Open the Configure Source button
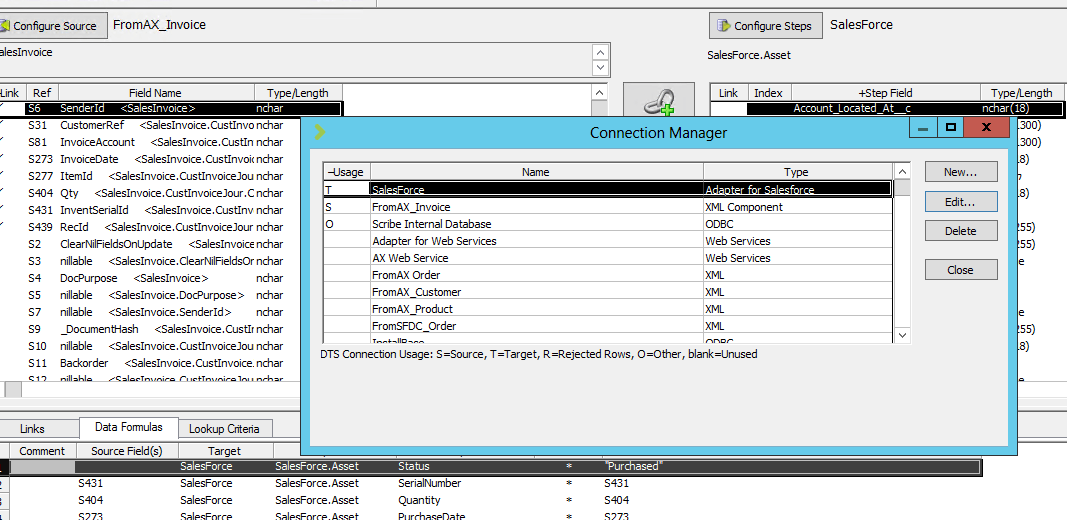The height and width of the screenshot is (520, 1067). tap(54, 26)
